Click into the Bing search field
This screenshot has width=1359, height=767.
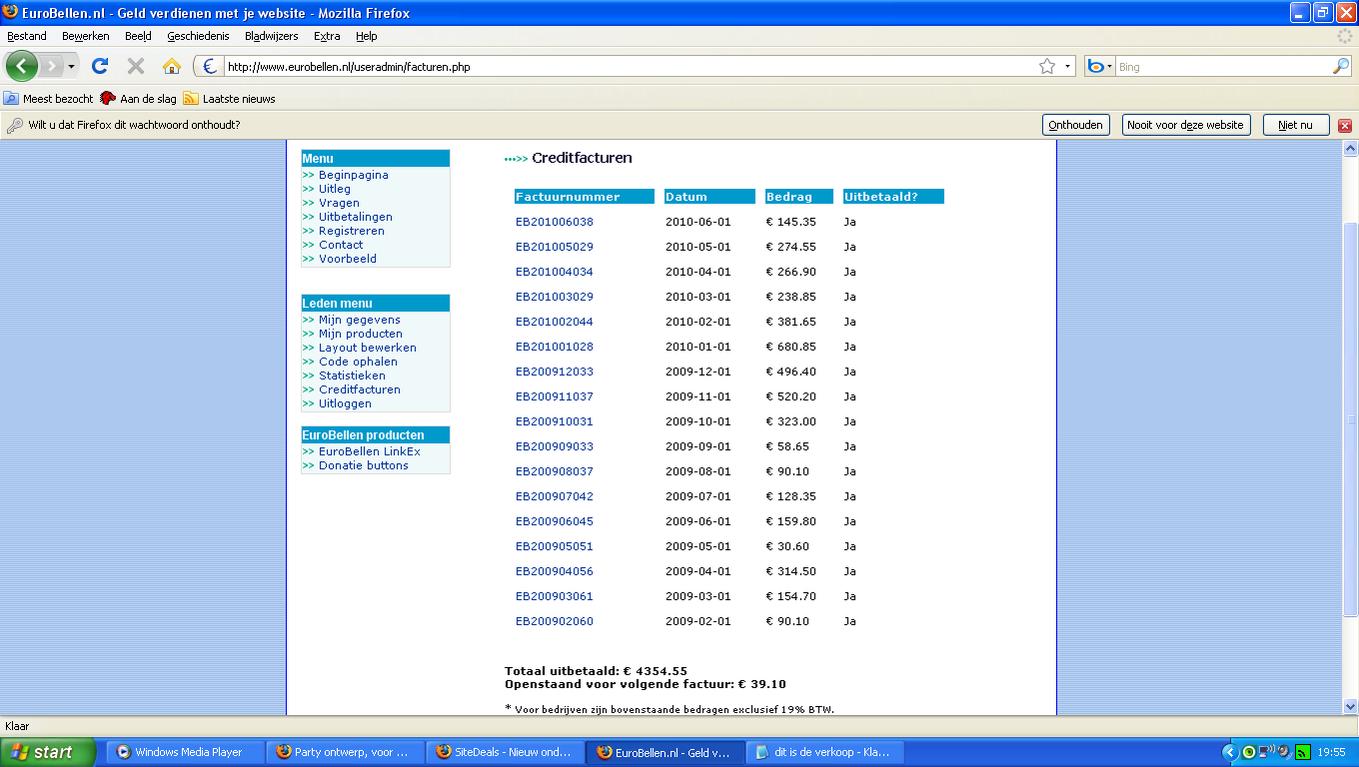(1223, 67)
